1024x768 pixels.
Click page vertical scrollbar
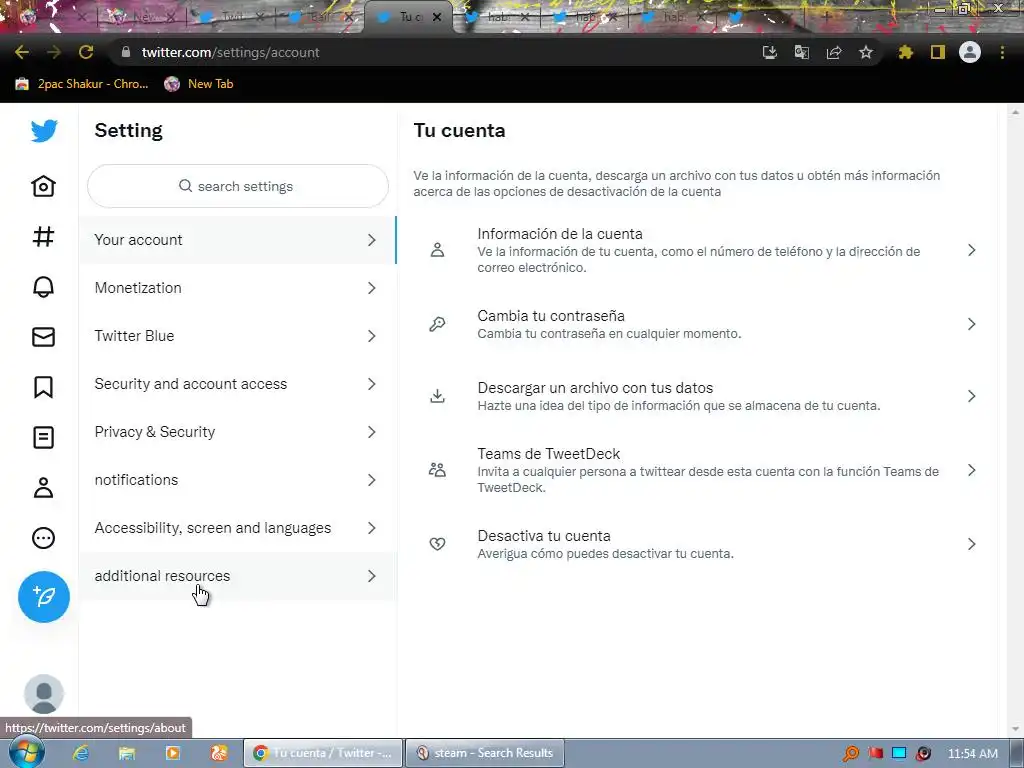pos(1015,421)
